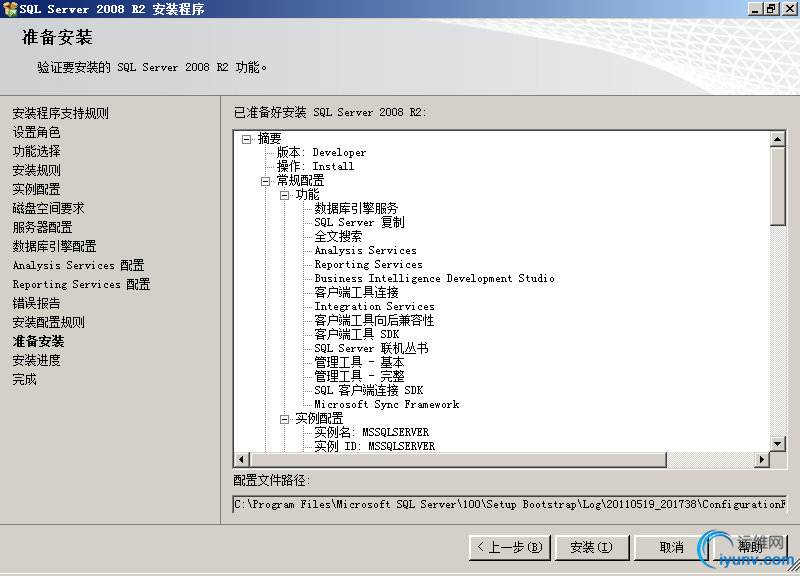800x576 pixels.
Task: Click the 配置文件路径 path field
Action: point(509,504)
